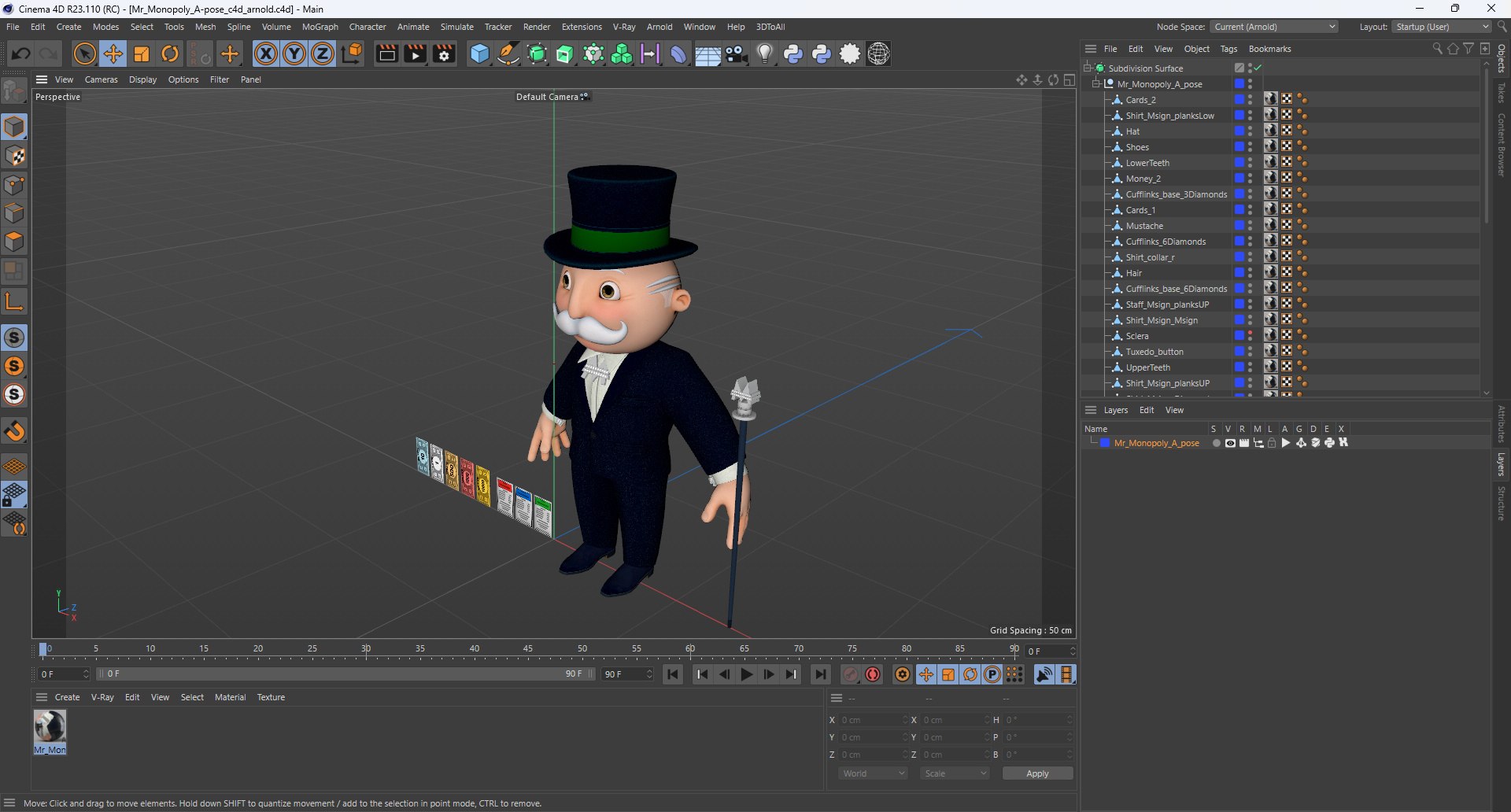Click the Apply button
Screen dimensions: 1511x812
[x=1037, y=773]
